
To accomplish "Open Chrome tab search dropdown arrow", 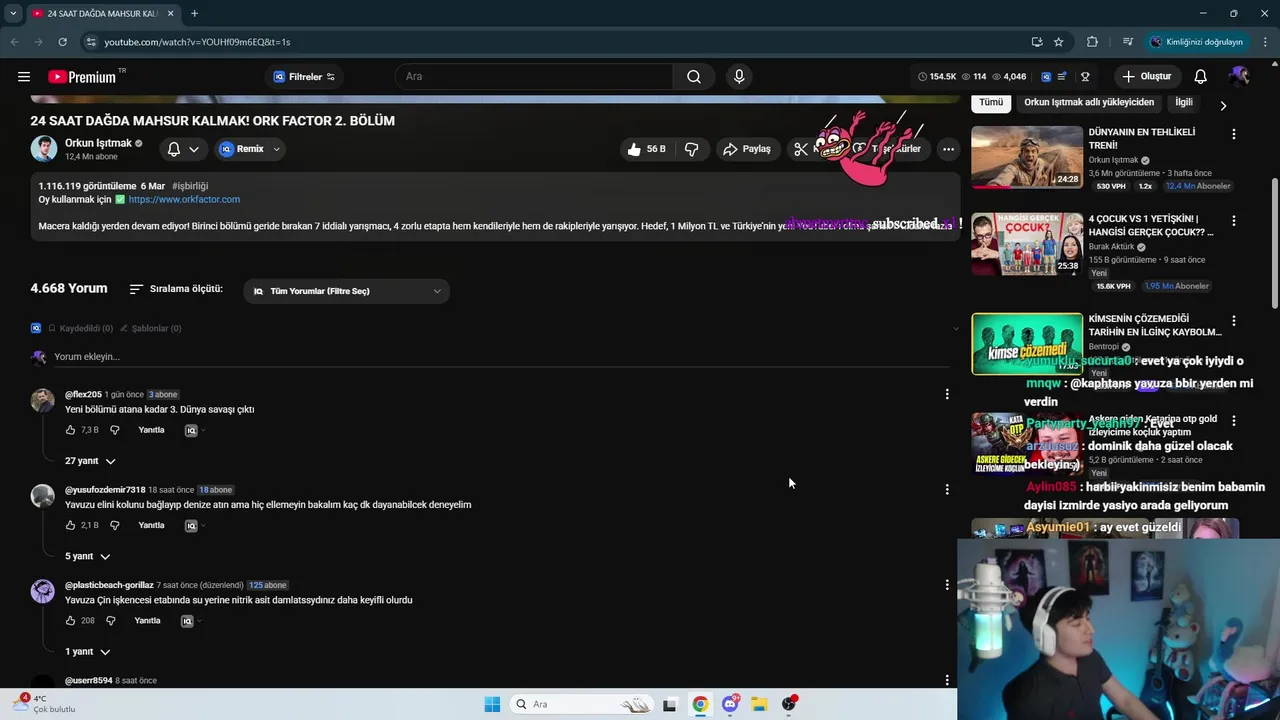I will tap(13, 13).
